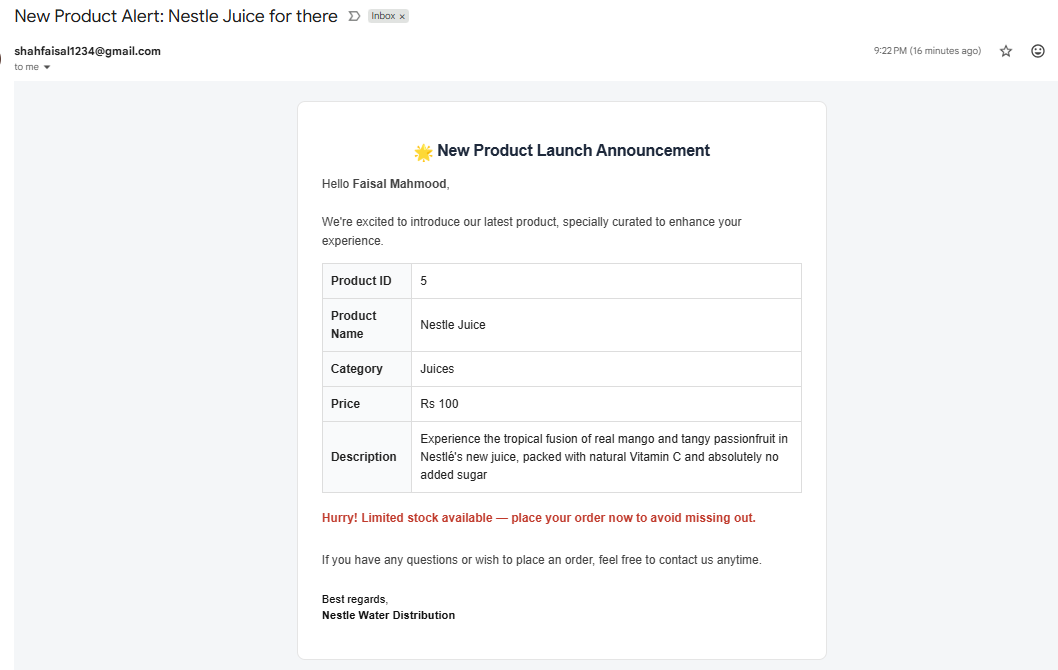The image size is (1058, 670).
Task: Click the Product ID value '5'
Action: pos(423,281)
